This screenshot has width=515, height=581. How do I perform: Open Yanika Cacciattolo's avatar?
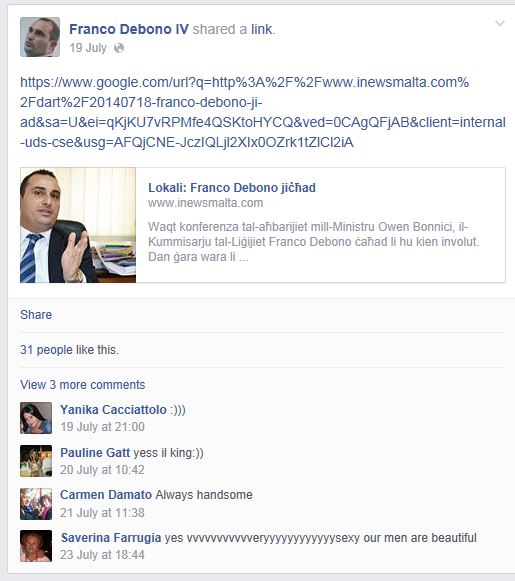[x=36, y=418]
